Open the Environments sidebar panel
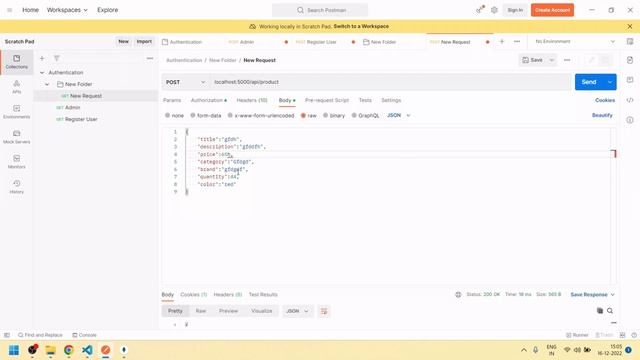This screenshot has height=360, width=640. tap(17, 112)
